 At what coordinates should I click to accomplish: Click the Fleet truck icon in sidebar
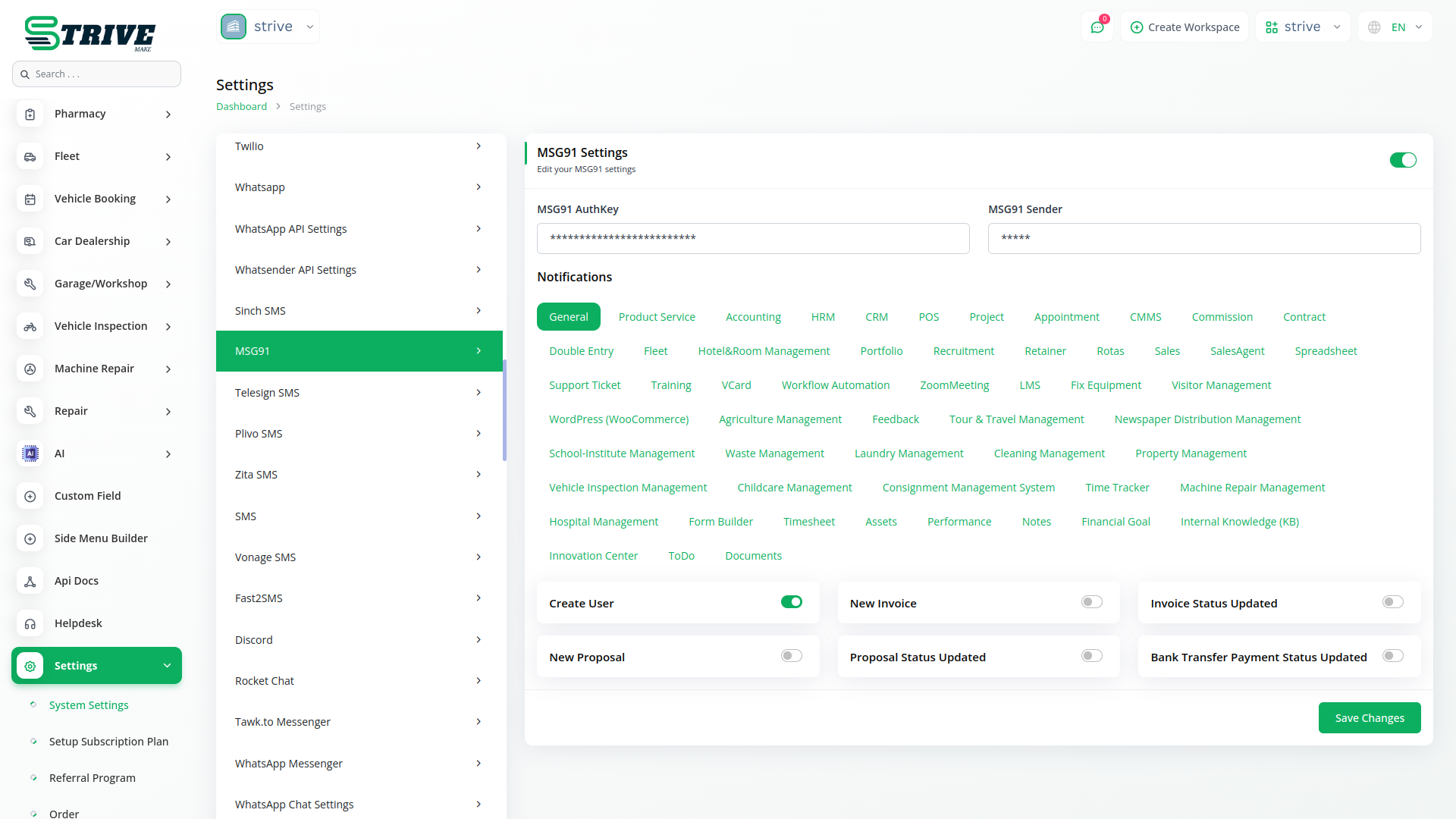30,157
